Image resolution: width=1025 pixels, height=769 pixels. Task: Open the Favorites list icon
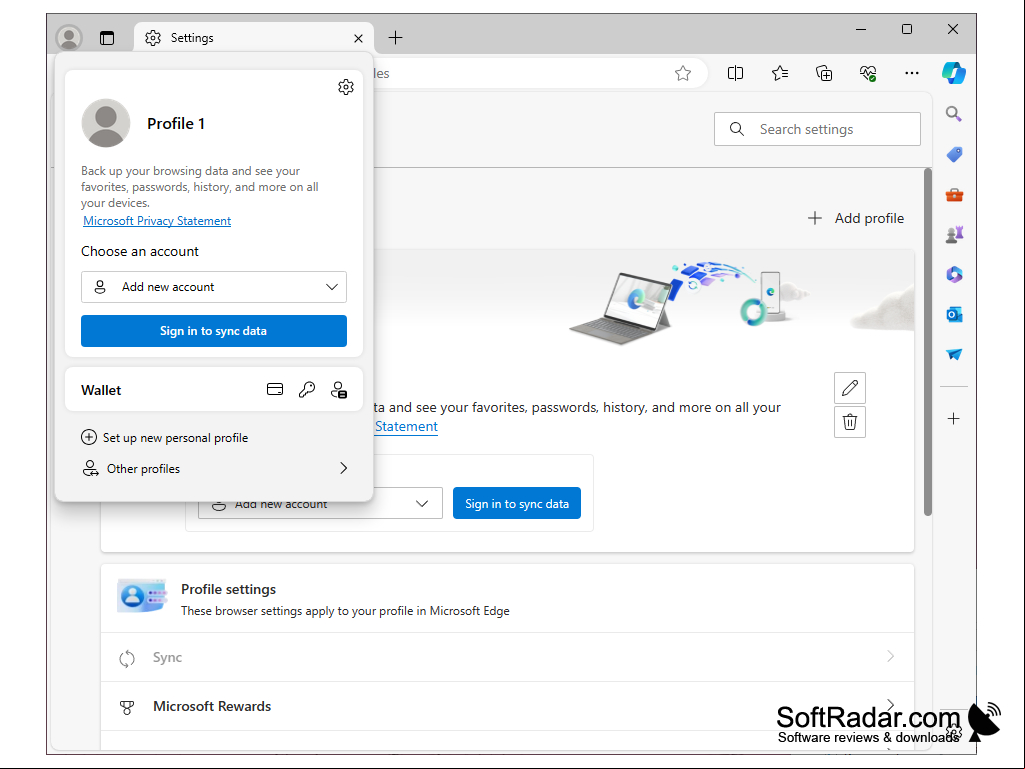point(780,73)
